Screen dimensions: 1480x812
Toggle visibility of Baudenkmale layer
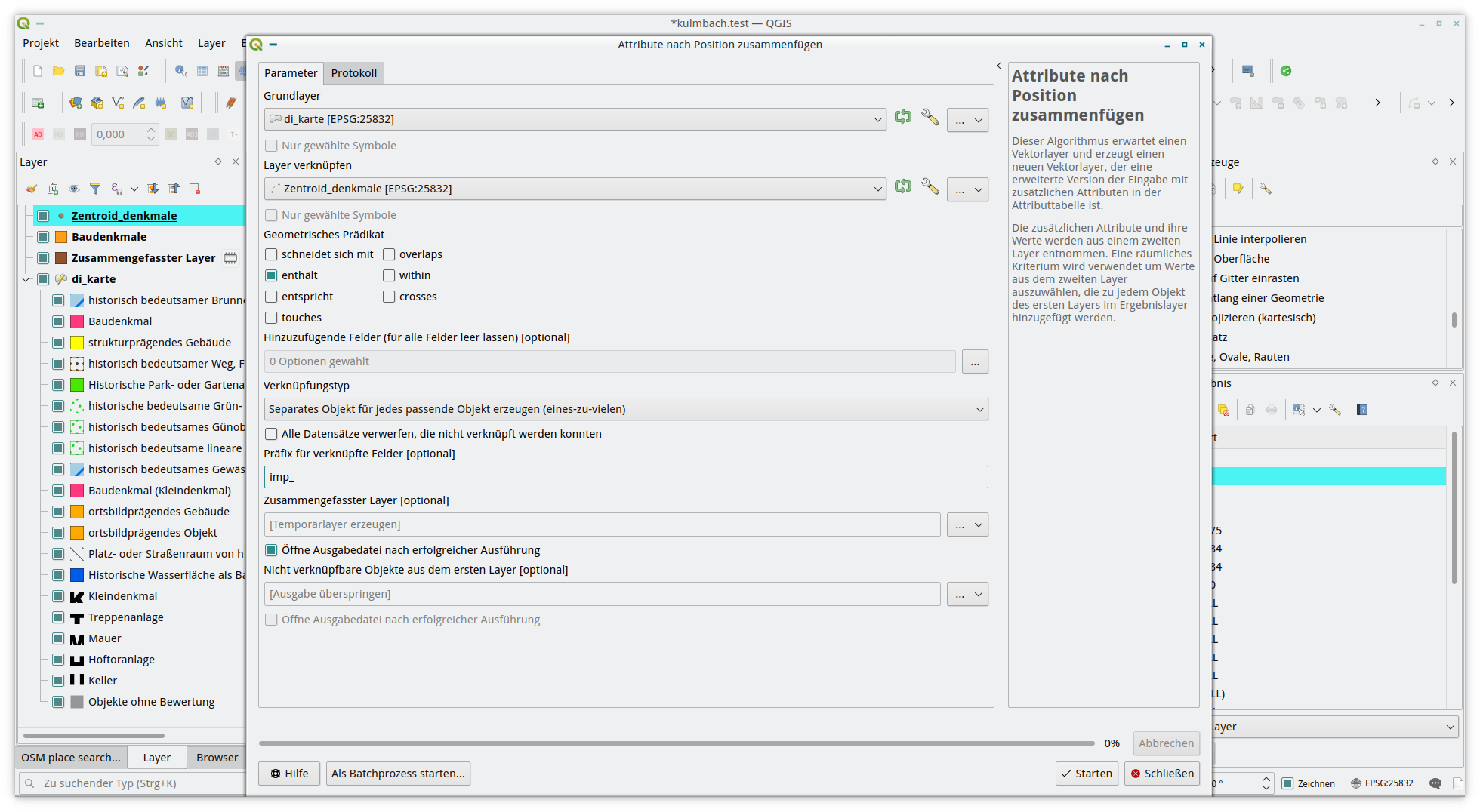point(44,237)
